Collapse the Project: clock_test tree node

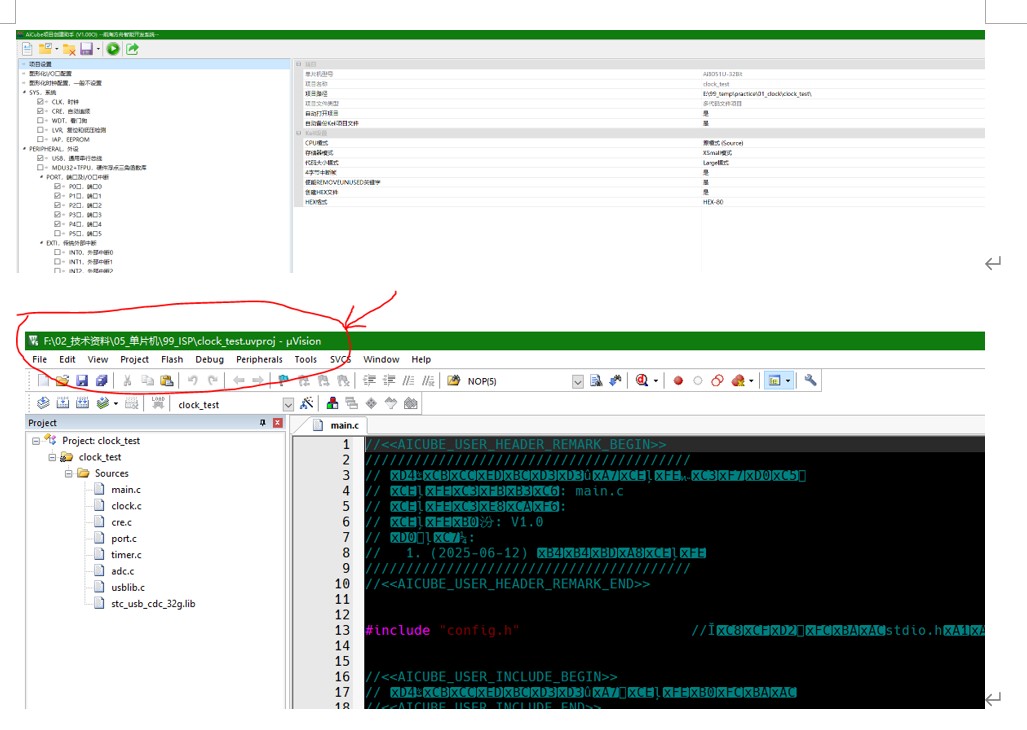click(35, 441)
